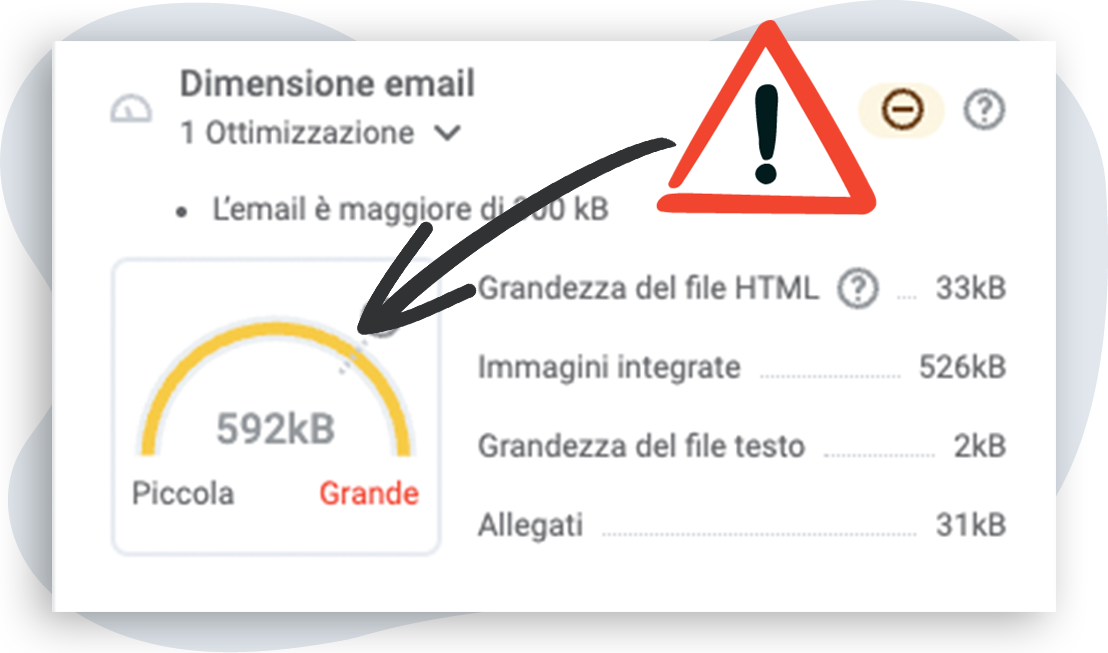Screen dimensions: 1108x653
Task: Click the Dimensione email heading
Action: [x=327, y=83]
